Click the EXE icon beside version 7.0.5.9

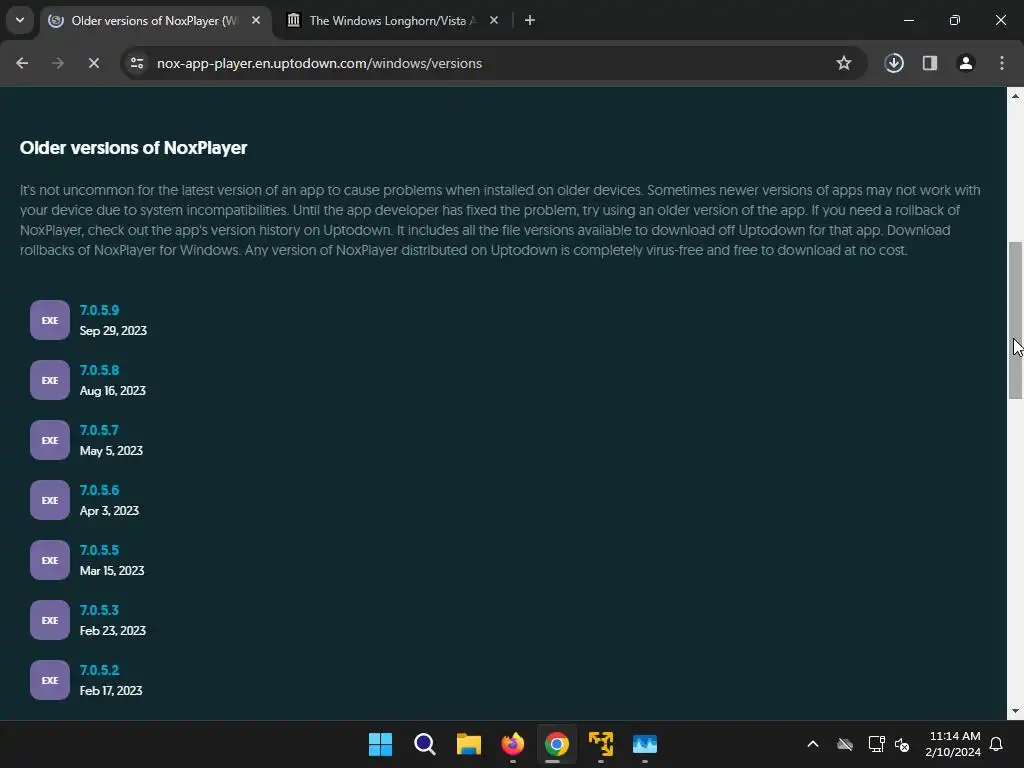coord(50,320)
